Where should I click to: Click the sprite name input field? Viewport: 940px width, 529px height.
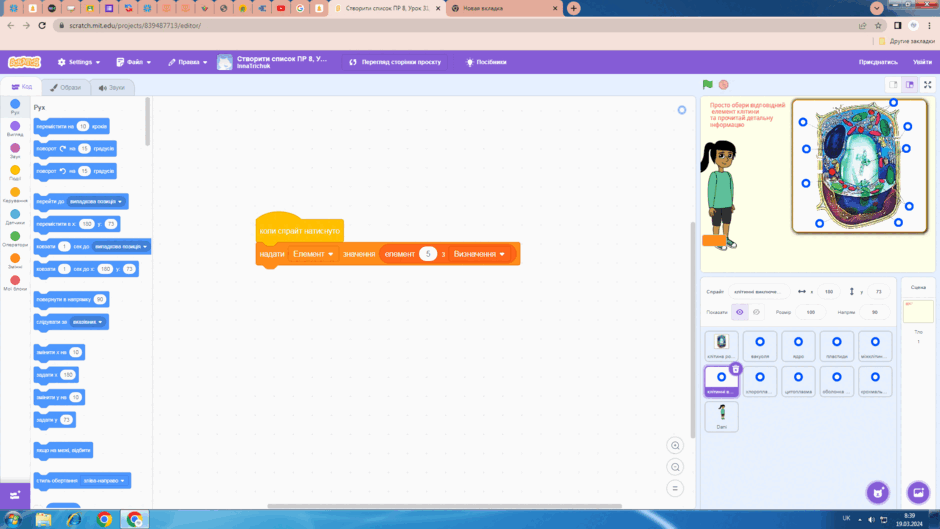tap(757, 291)
